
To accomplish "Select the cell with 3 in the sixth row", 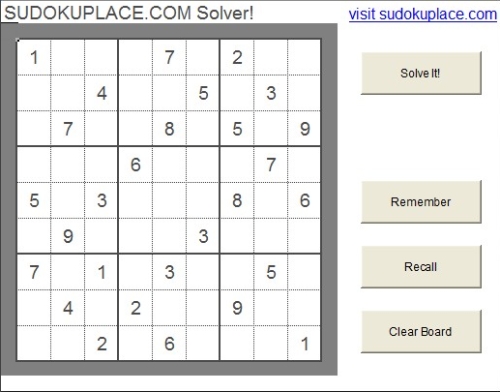I will [x=203, y=236].
